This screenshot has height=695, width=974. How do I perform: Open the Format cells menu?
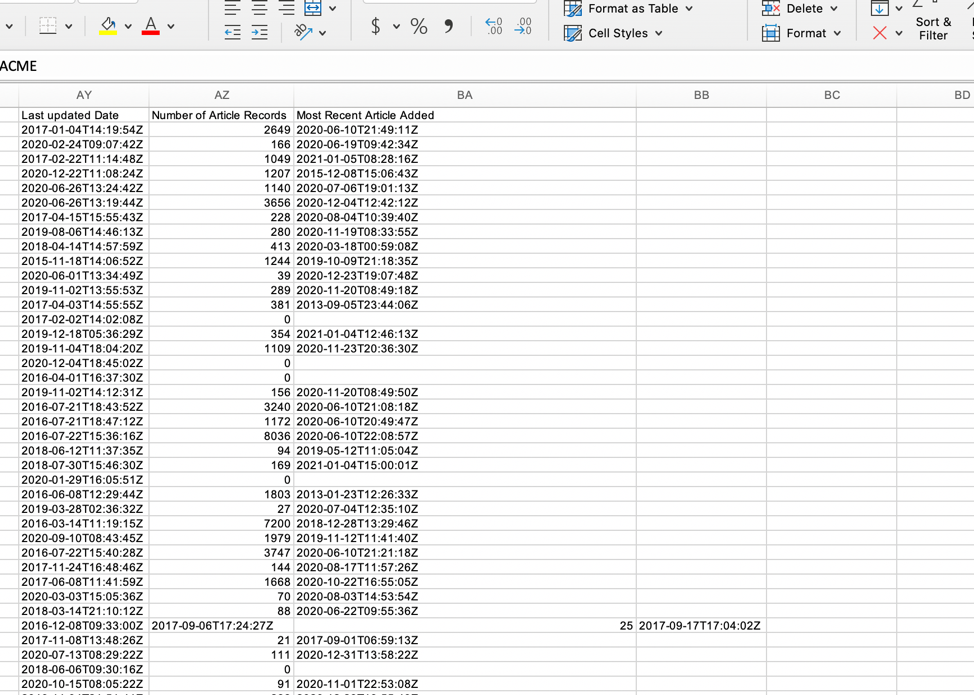click(801, 33)
